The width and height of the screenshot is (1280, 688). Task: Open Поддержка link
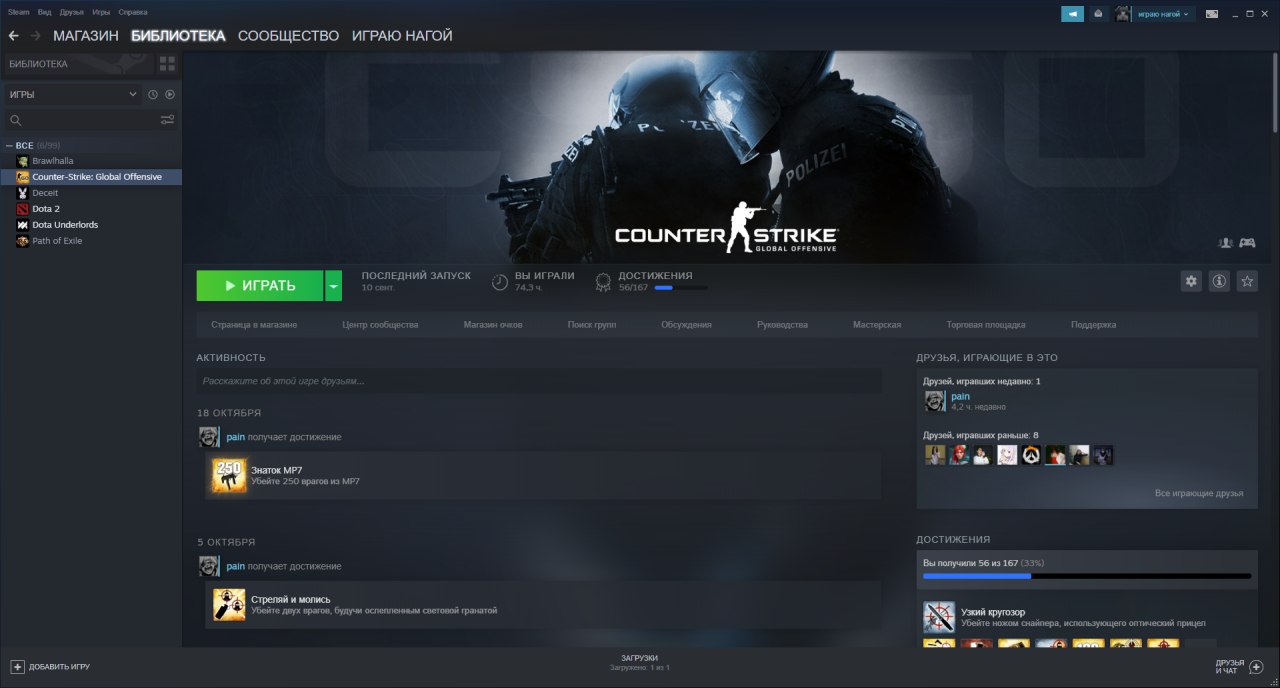(x=1093, y=325)
